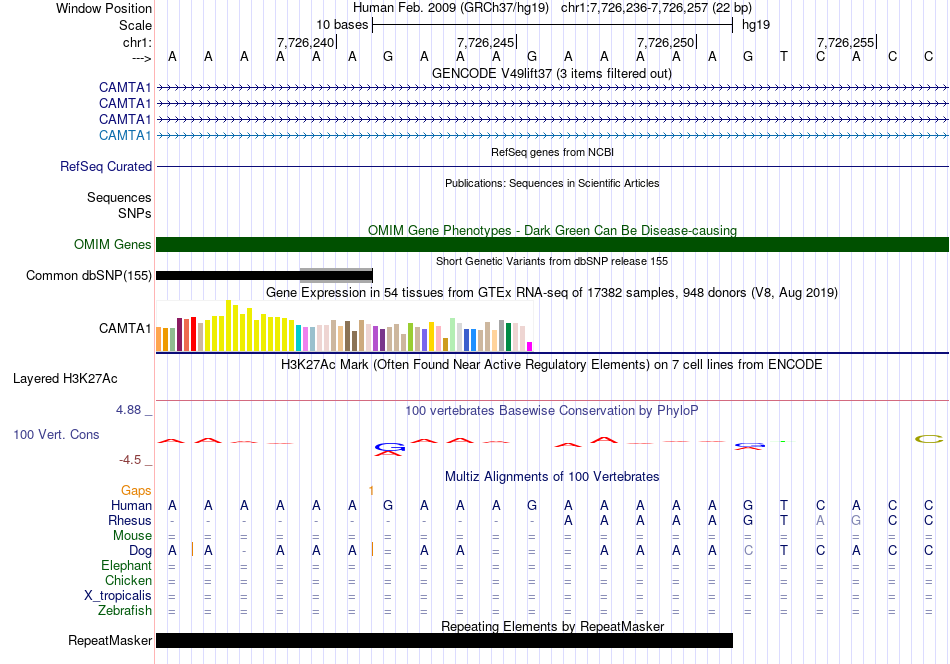This screenshot has width=950, height=664.
Task: Open the H3K27Ac Mark ENCODE track title
Action: click(x=552, y=365)
